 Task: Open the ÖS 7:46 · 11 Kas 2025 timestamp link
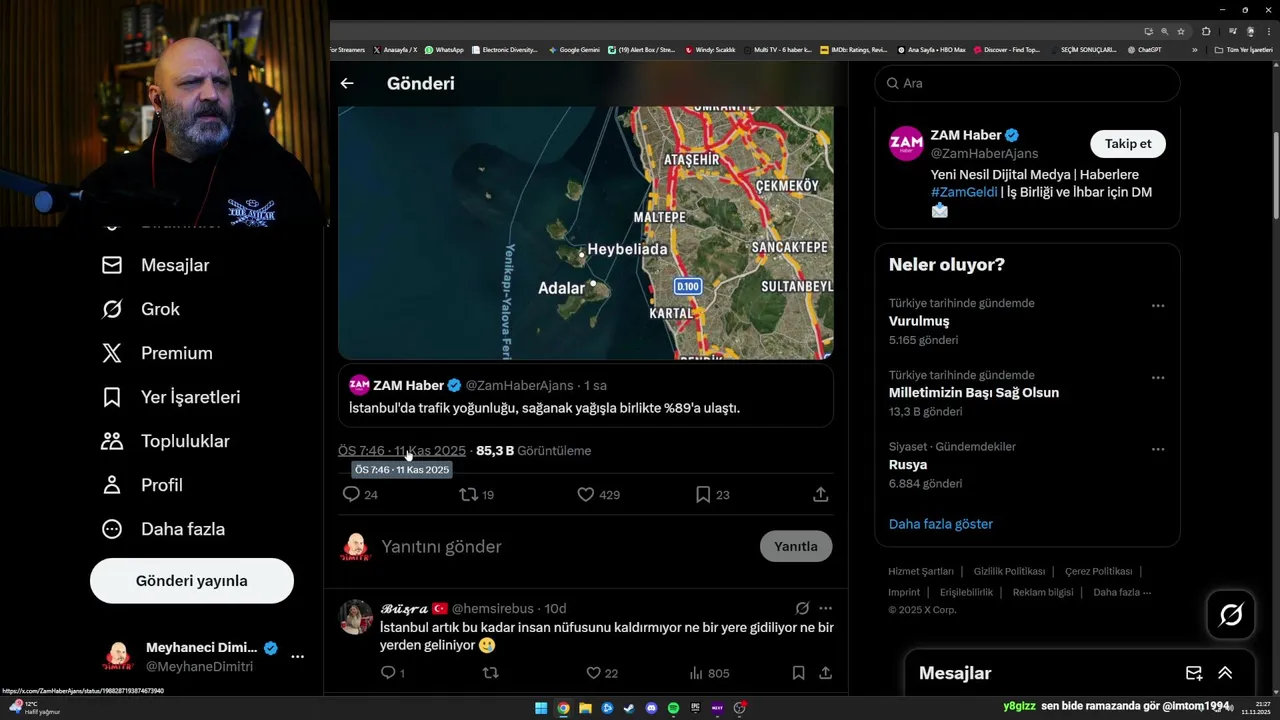tap(402, 451)
